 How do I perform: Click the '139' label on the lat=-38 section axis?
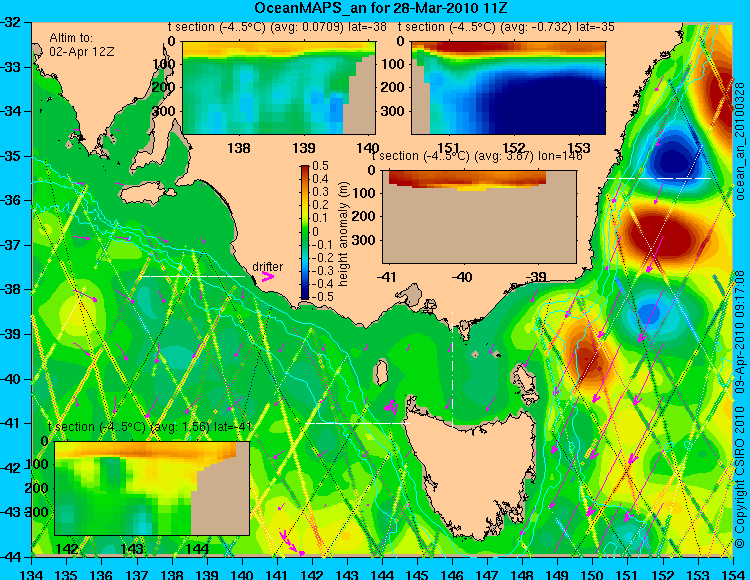[x=304, y=148]
